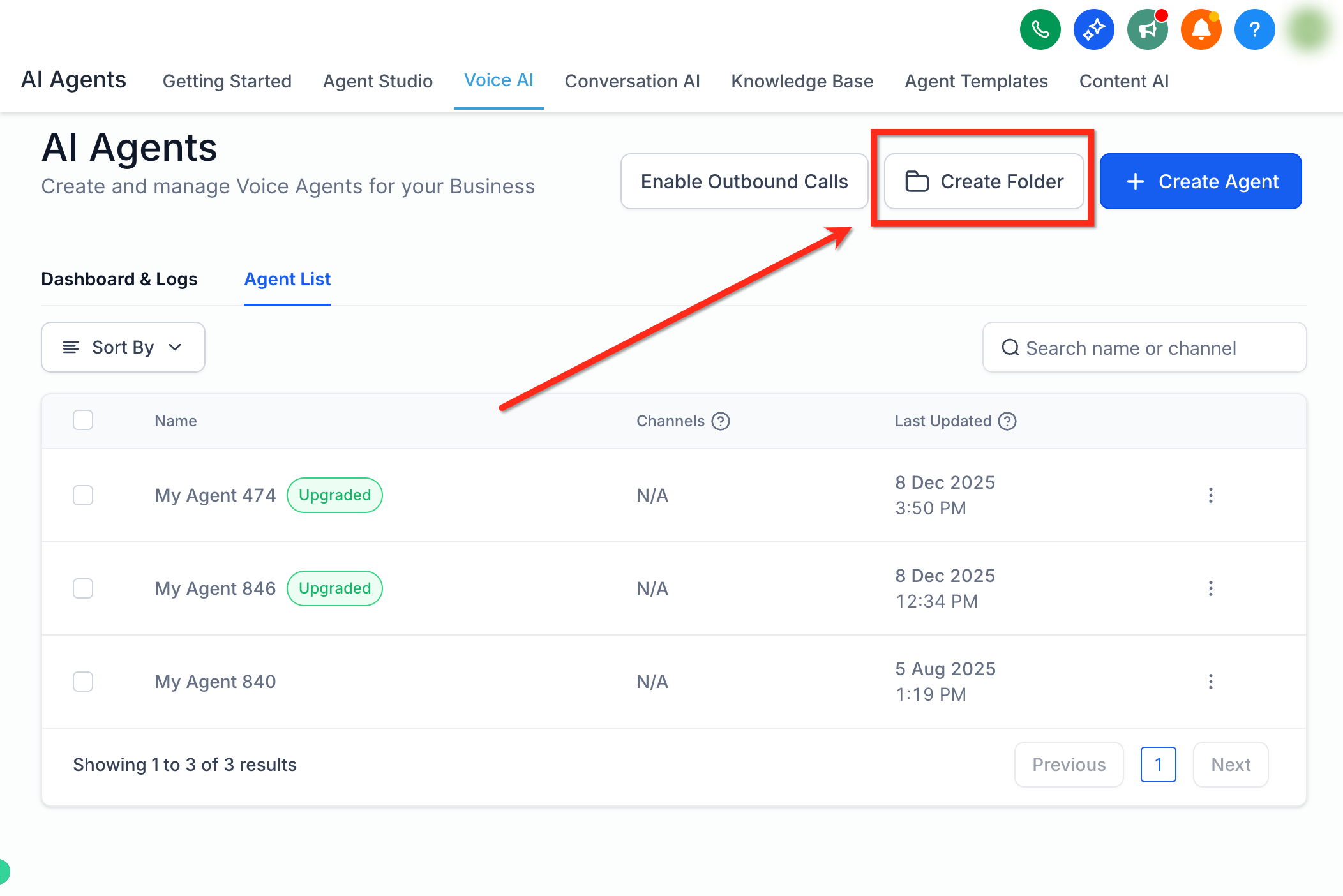
Task: Click the Name column header
Action: pos(176,421)
